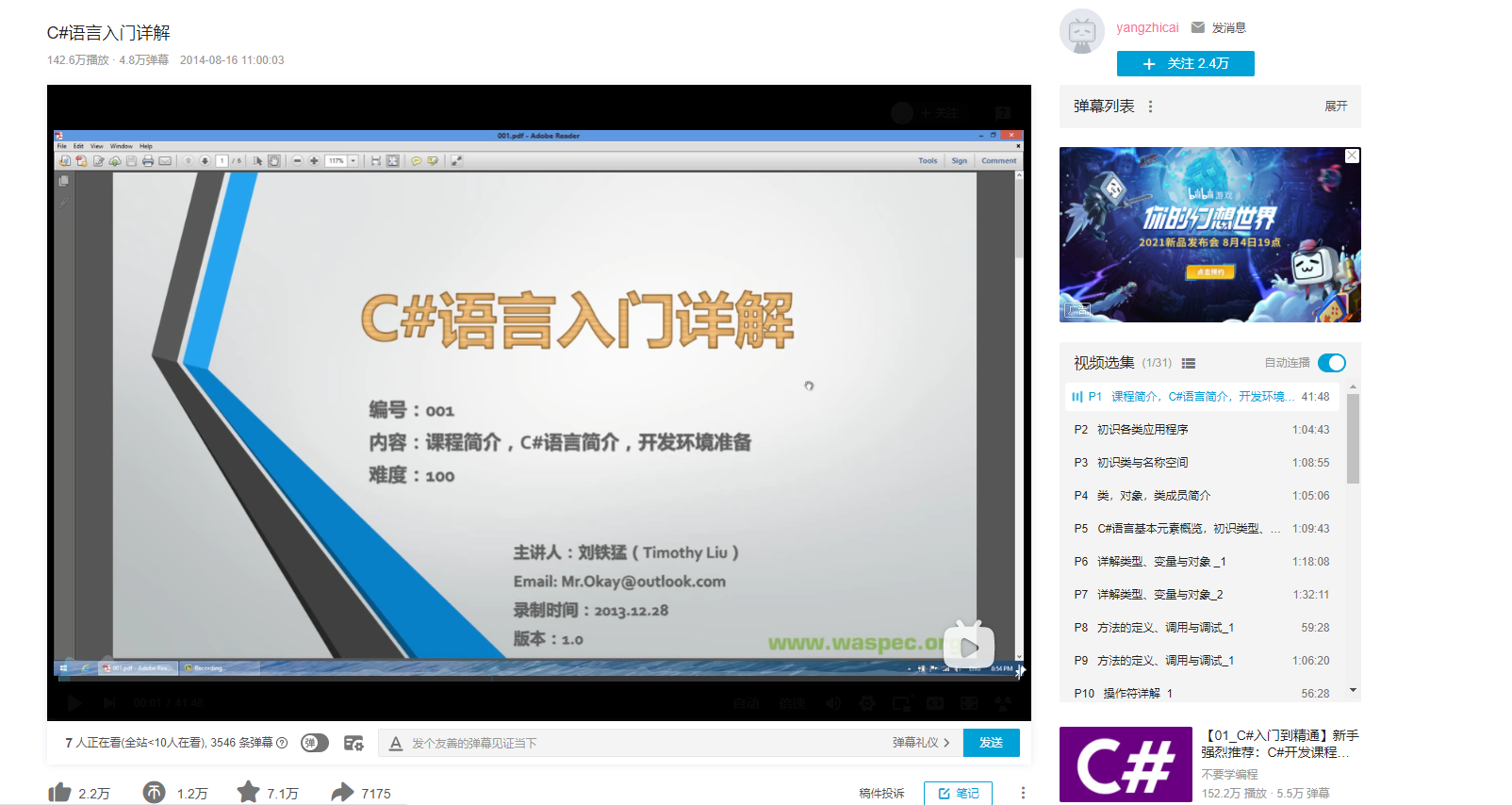Click the danmaku font style A icon
The width and height of the screenshot is (1512, 805).
click(x=396, y=743)
